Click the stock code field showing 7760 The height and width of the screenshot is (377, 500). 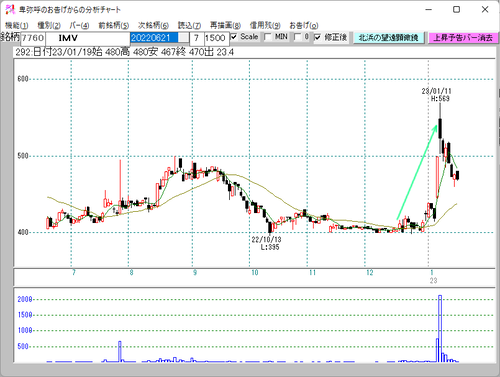[x=33, y=38]
